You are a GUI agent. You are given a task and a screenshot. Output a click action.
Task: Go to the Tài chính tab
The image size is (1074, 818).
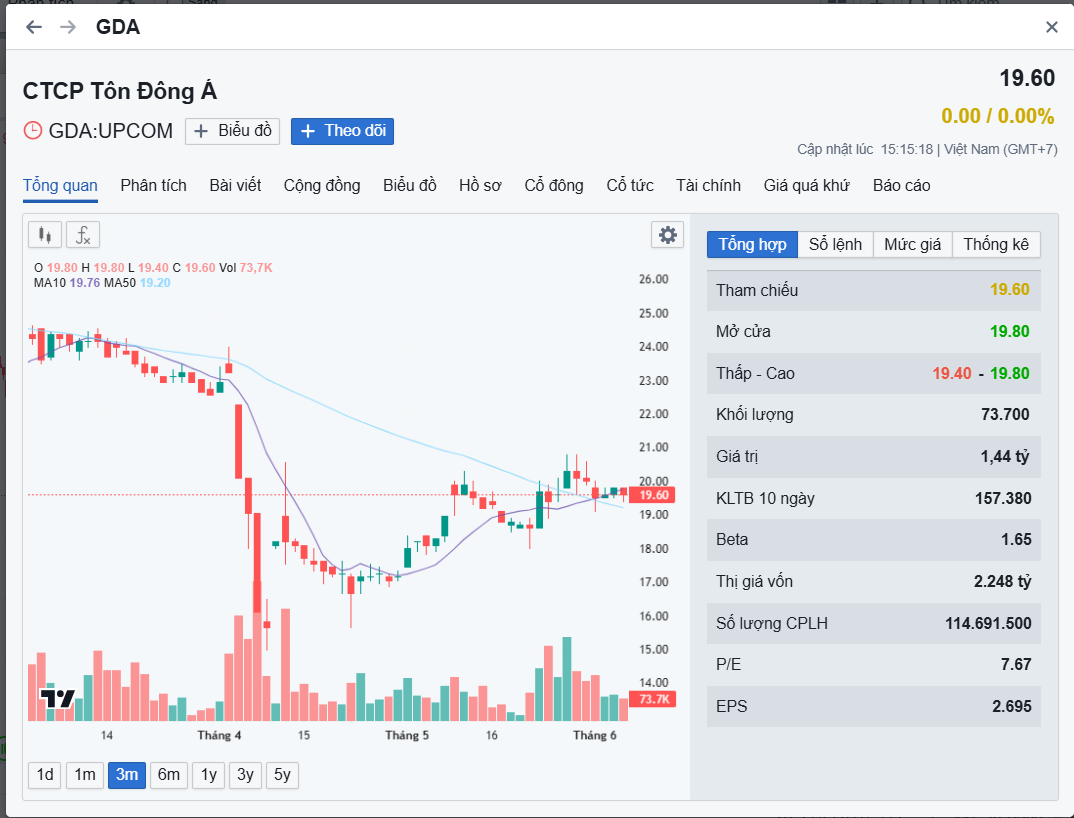pos(708,185)
